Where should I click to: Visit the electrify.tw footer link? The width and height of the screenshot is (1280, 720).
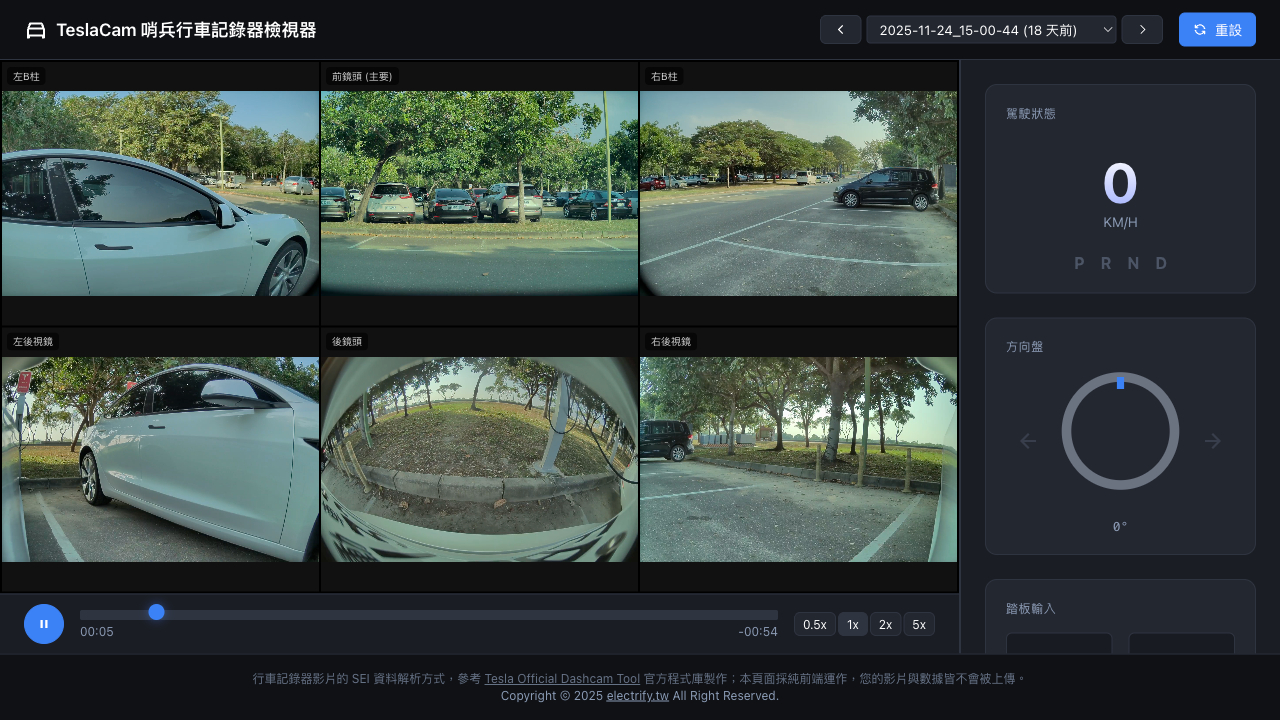pyautogui.click(x=637, y=695)
